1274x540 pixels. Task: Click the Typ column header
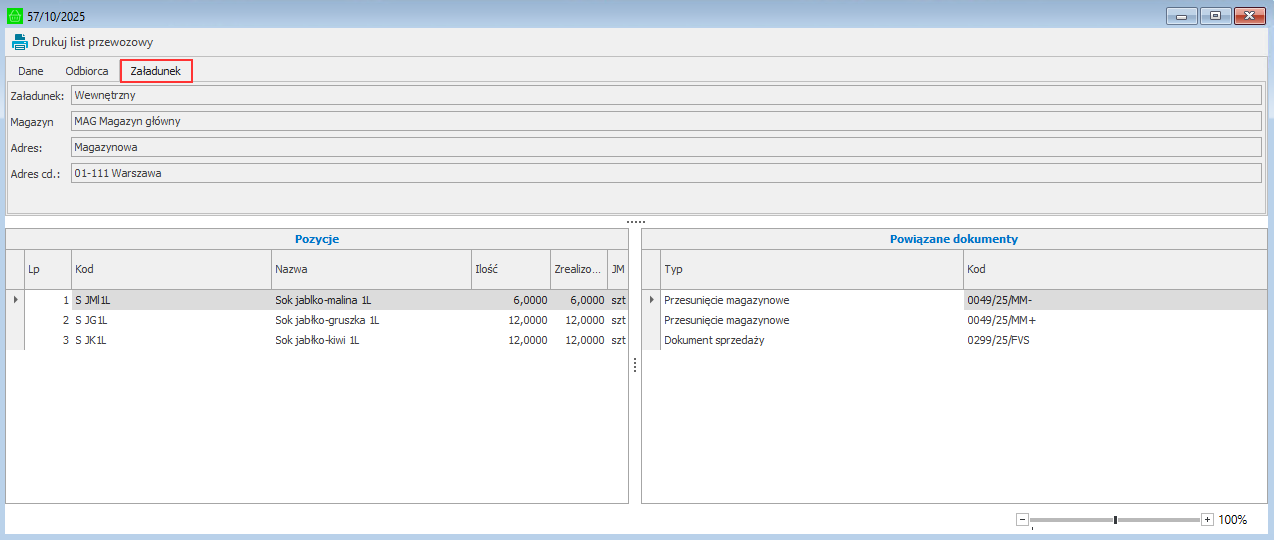point(811,270)
